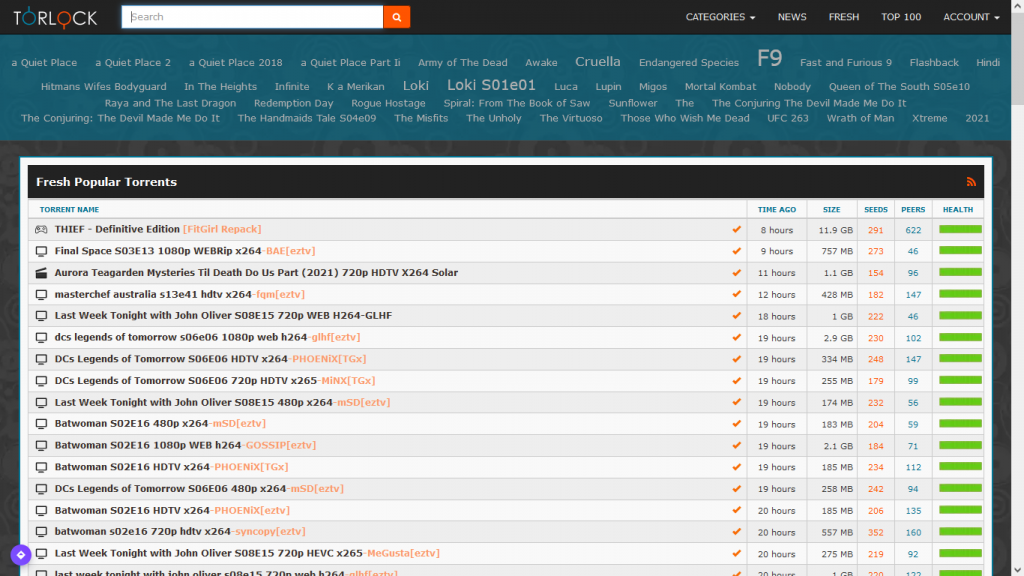Click the TV icon beside masterchef australia s13e41
The width and height of the screenshot is (1024, 576).
[x=41, y=295]
